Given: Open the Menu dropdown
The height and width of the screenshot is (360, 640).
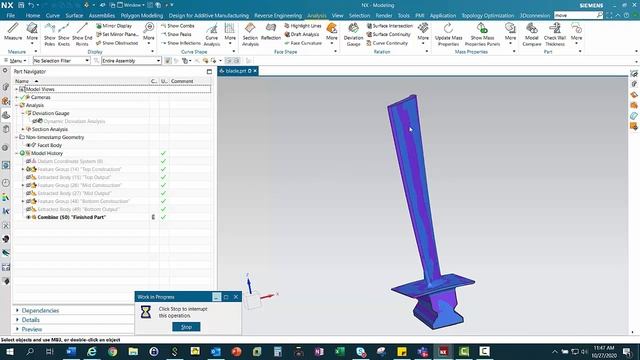Looking at the screenshot, I should [x=16, y=60].
